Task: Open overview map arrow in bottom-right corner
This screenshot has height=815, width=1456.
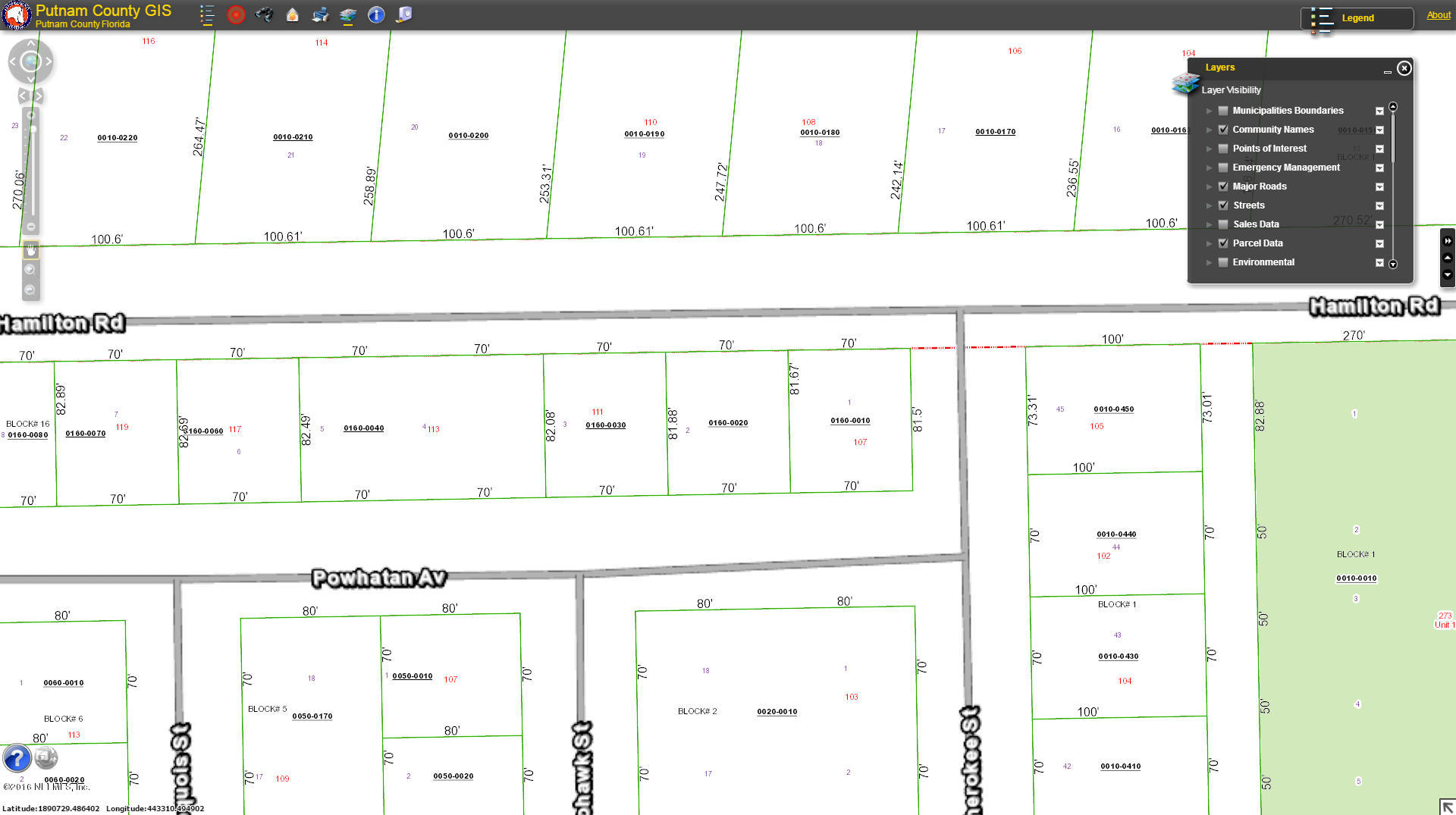Action: point(1448,807)
